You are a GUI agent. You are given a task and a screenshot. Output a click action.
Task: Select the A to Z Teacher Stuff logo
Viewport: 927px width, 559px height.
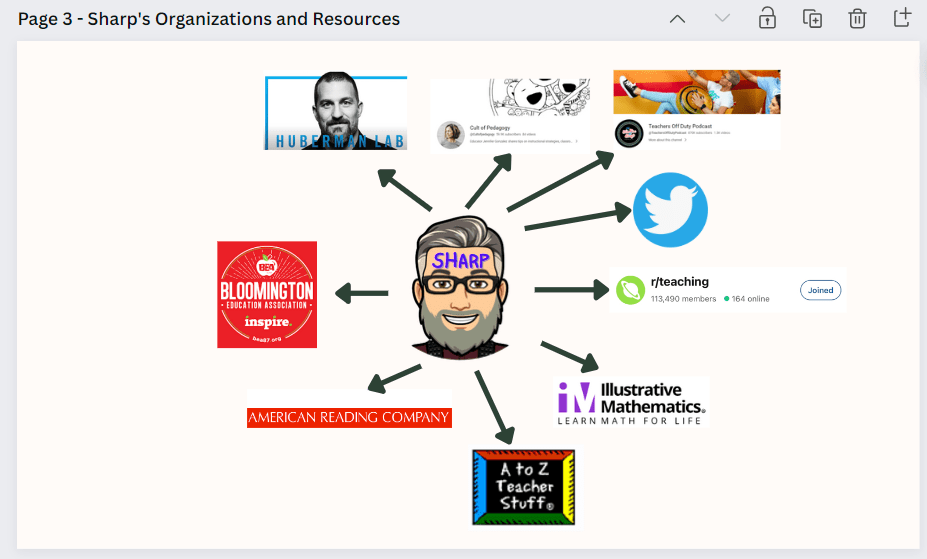coord(523,488)
